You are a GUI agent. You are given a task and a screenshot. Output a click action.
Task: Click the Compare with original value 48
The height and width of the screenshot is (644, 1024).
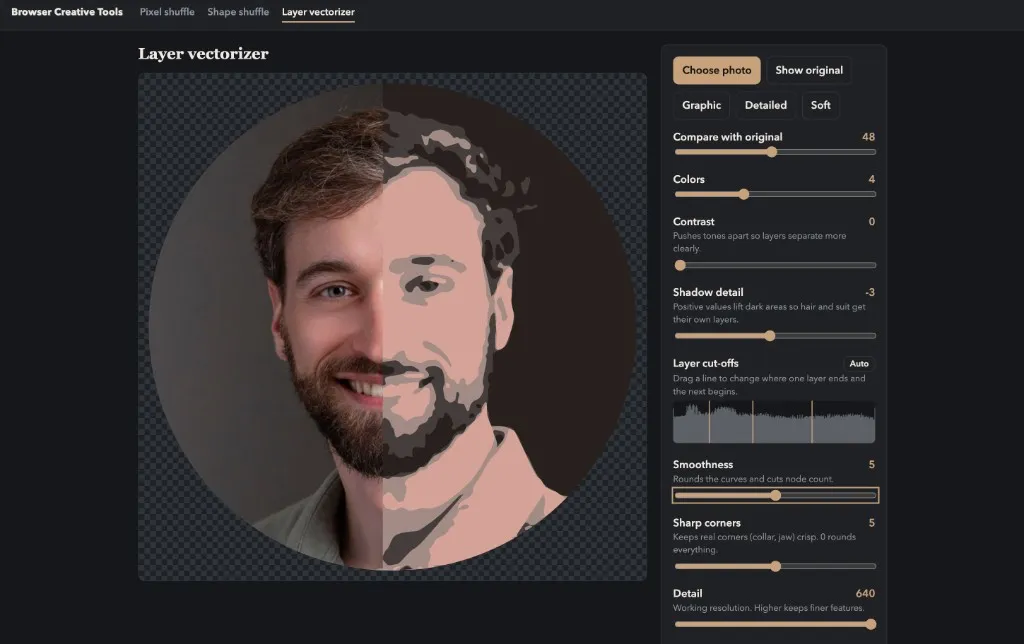coord(868,137)
